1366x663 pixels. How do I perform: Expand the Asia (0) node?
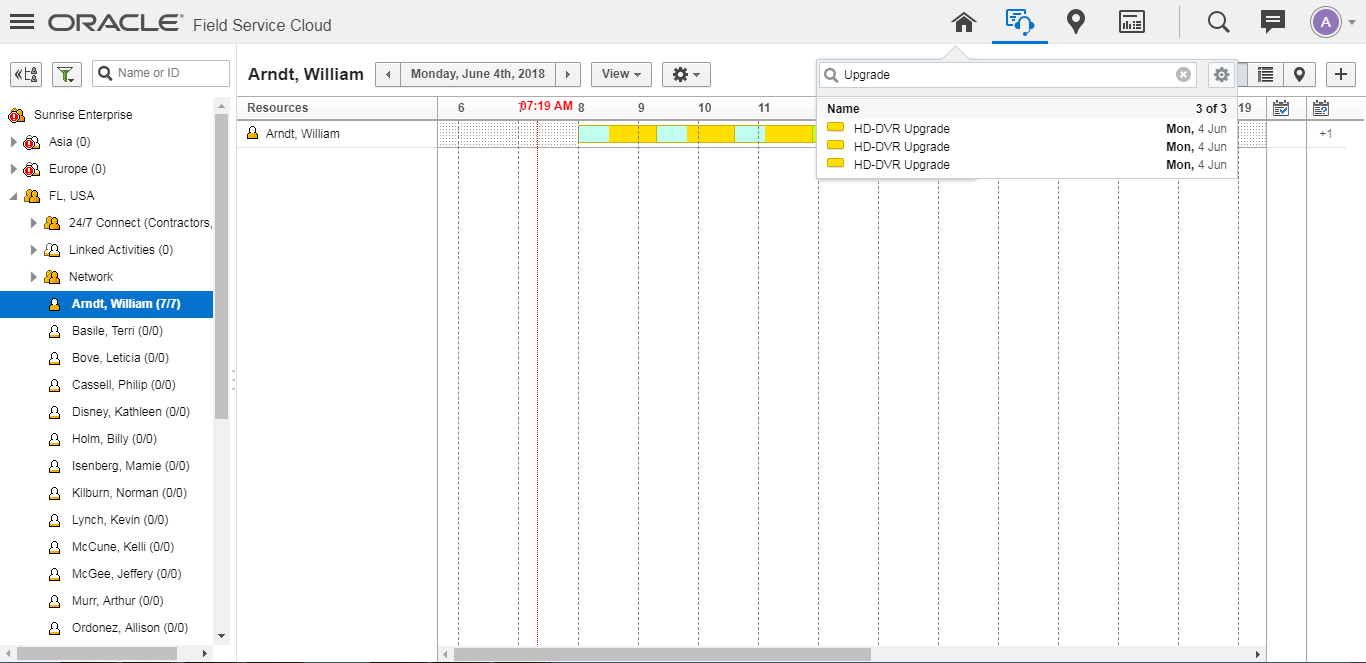(x=13, y=142)
